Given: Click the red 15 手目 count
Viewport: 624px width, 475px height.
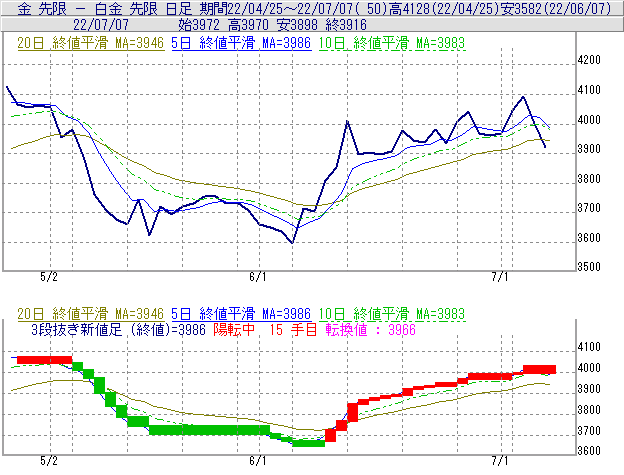Looking at the screenshot, I should (x=293, y=330).
